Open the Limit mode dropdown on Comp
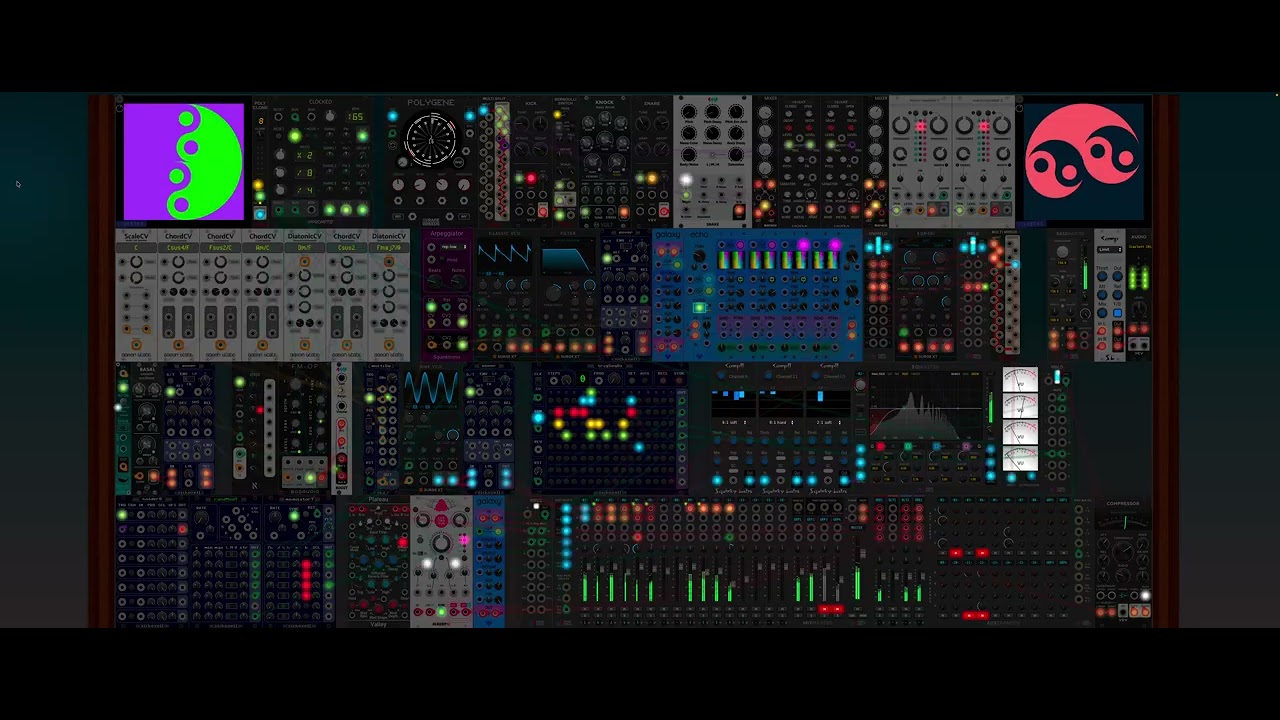This screenshot has width=1280, height=720. [1108, 248]
